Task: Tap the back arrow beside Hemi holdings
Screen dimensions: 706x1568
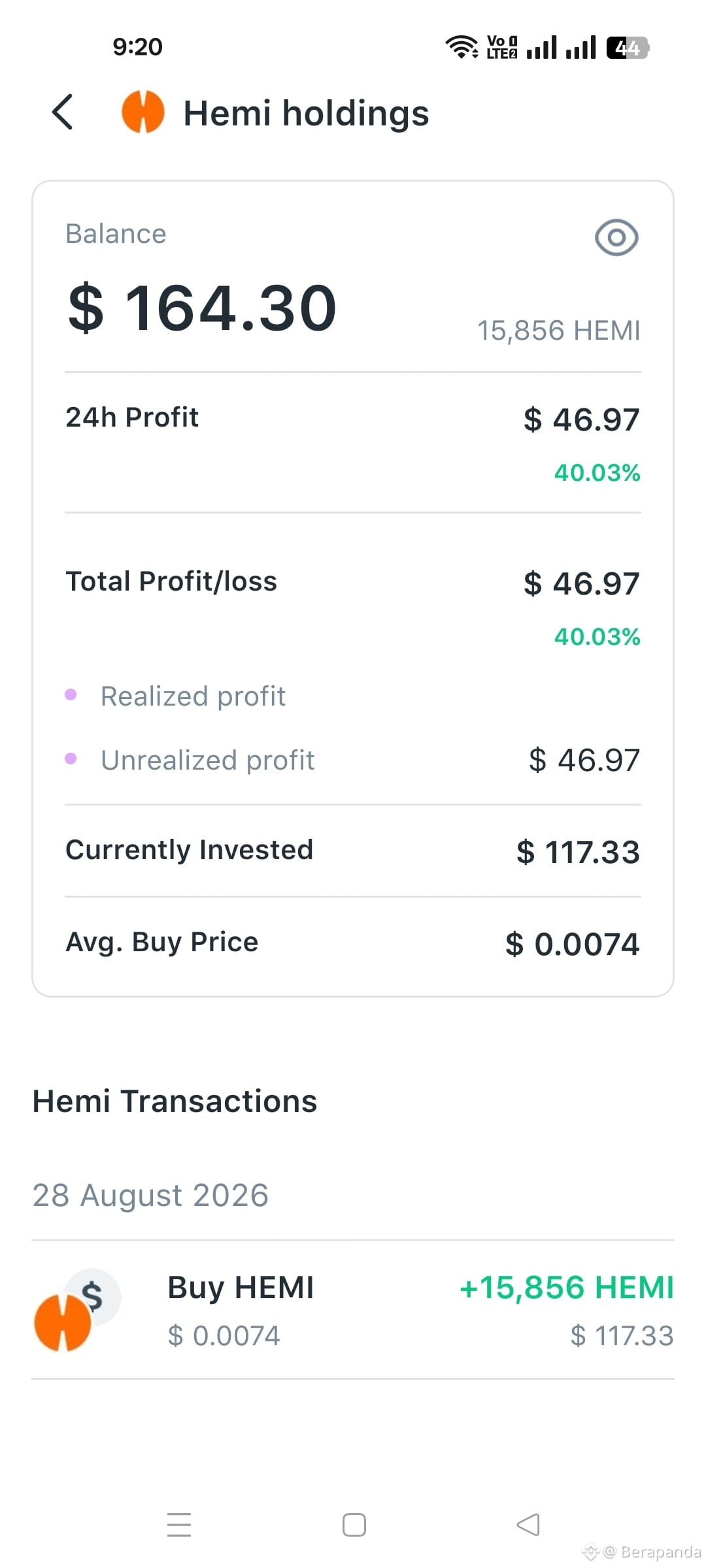Action: point(63,112)
